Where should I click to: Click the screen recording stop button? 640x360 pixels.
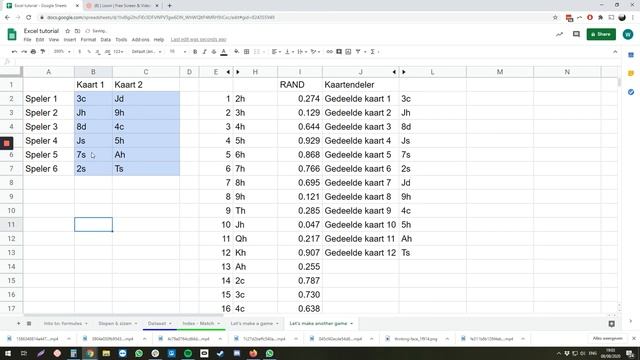tap(7, 143)
